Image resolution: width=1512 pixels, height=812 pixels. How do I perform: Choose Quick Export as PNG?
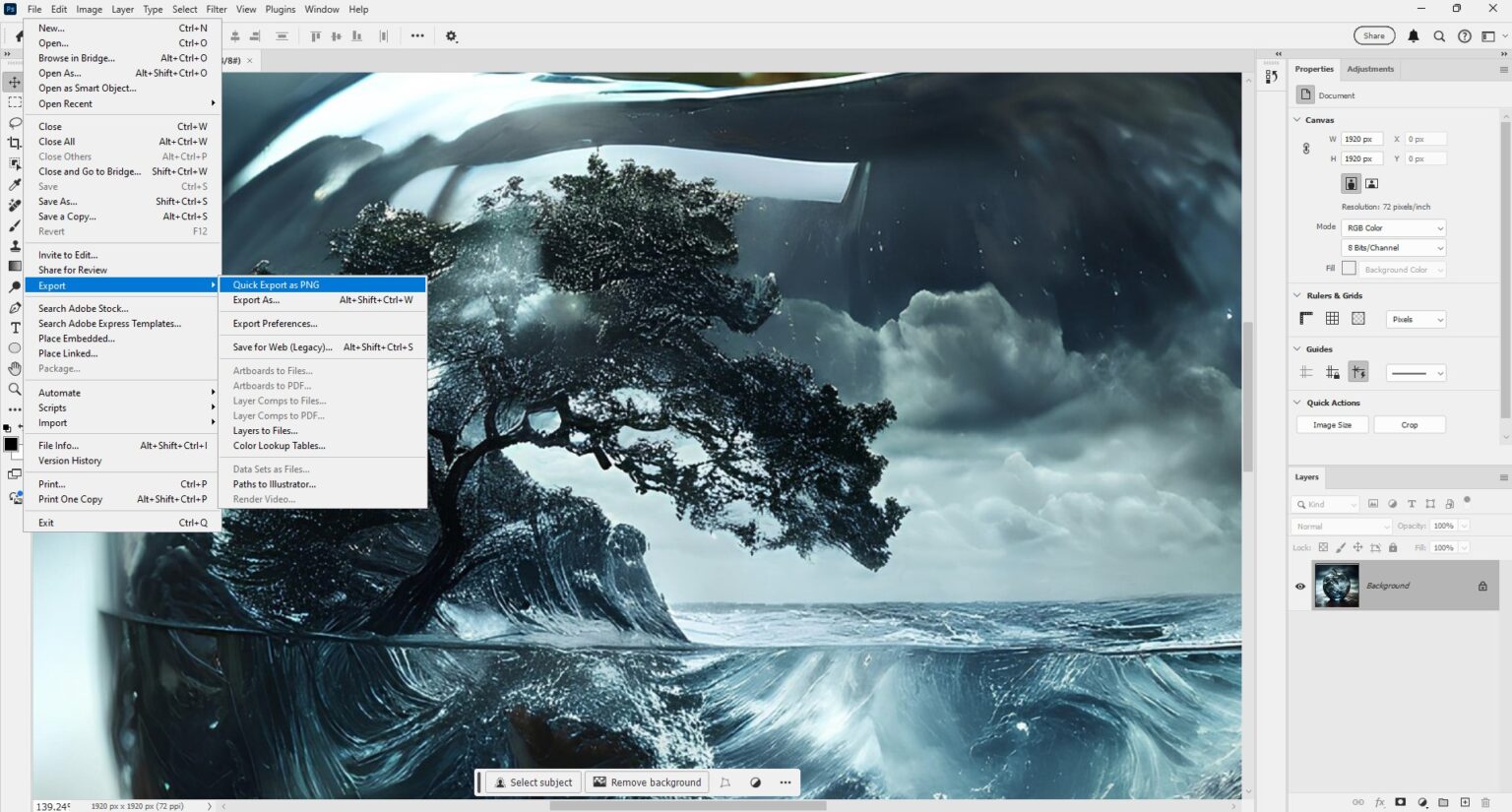[279, 284]
